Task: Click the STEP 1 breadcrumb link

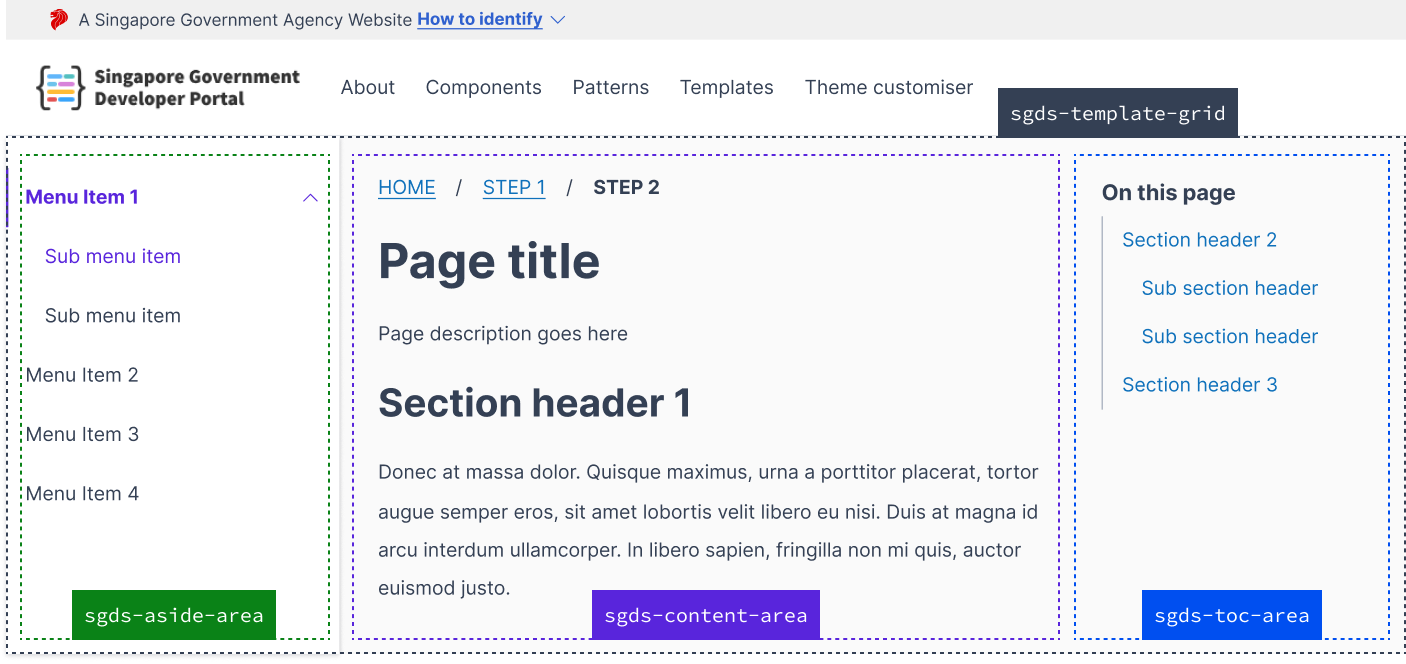Action: pyautogui.click(x=514, y=188)
